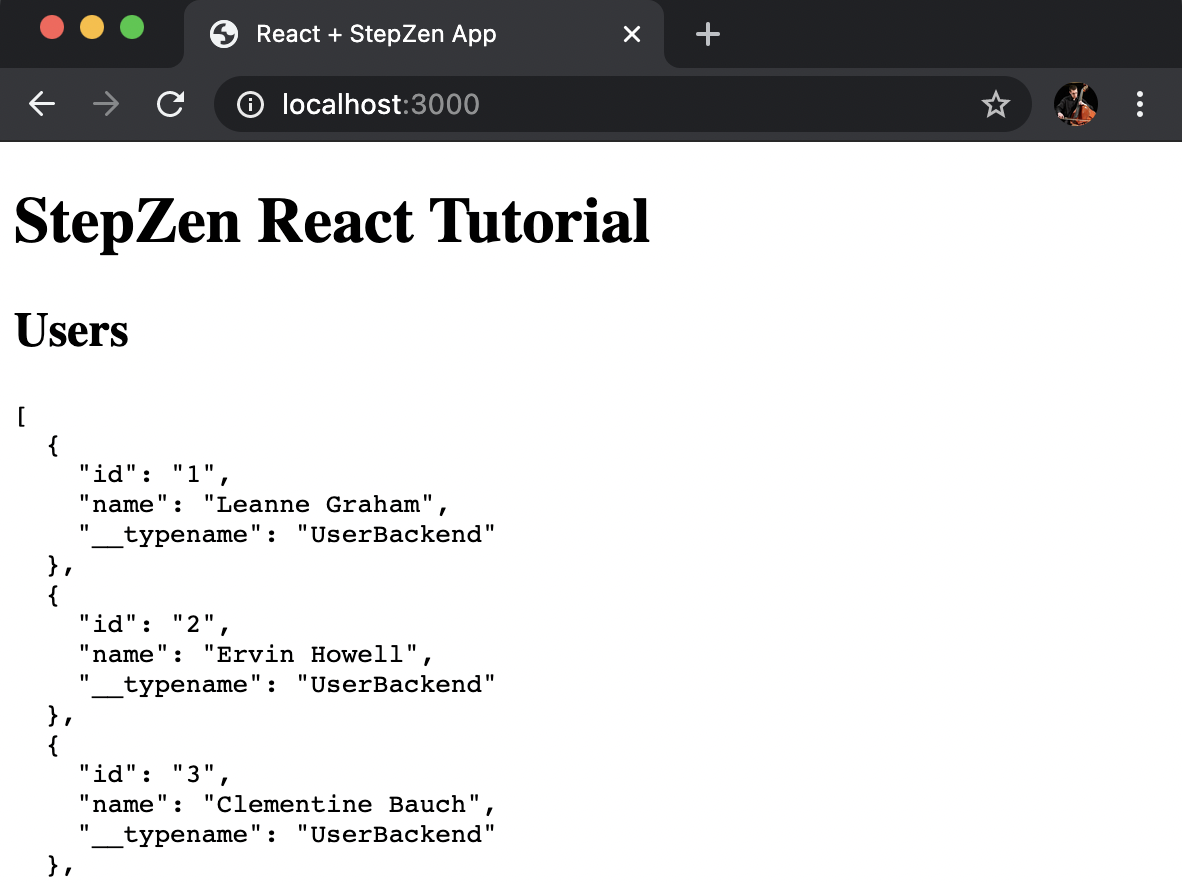Close the React + StepZen App tab

pos(632,34)
